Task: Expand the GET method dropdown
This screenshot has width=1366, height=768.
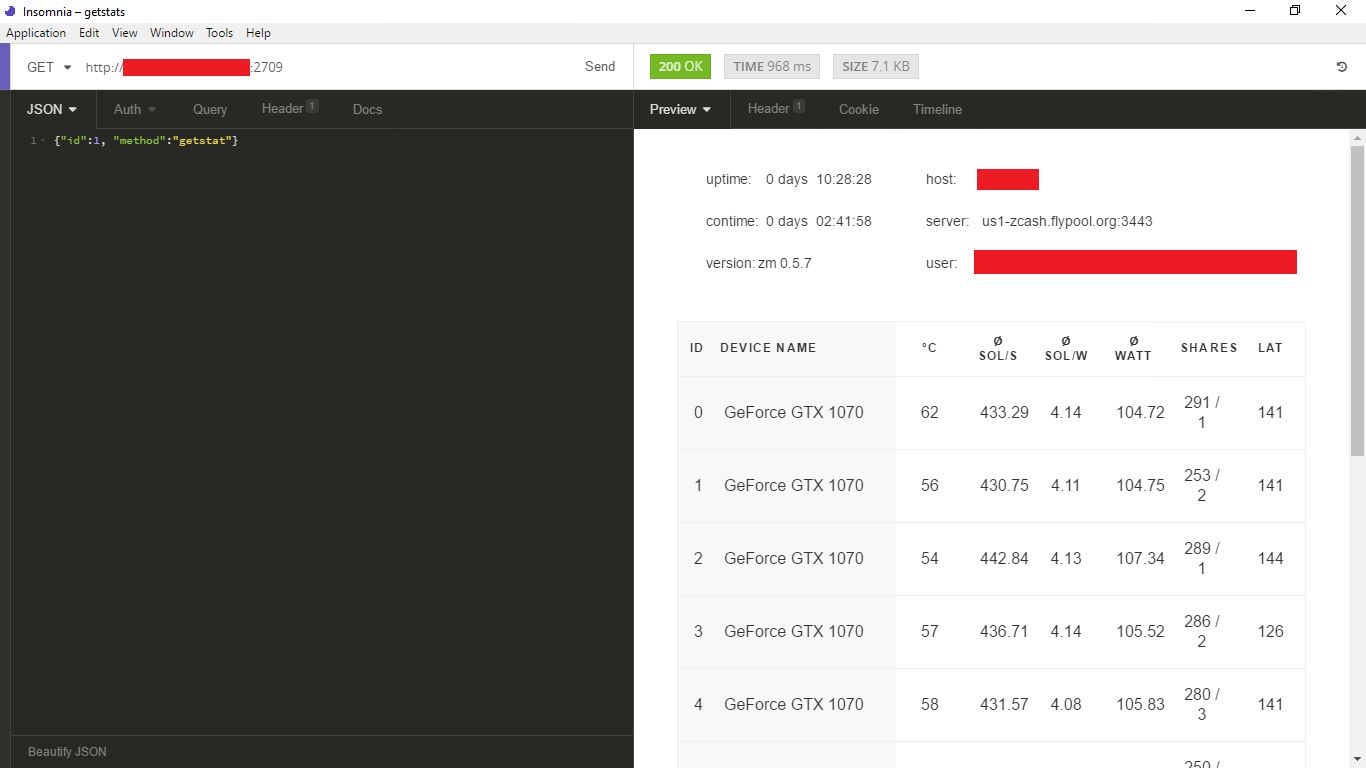Action: point(49,67)
